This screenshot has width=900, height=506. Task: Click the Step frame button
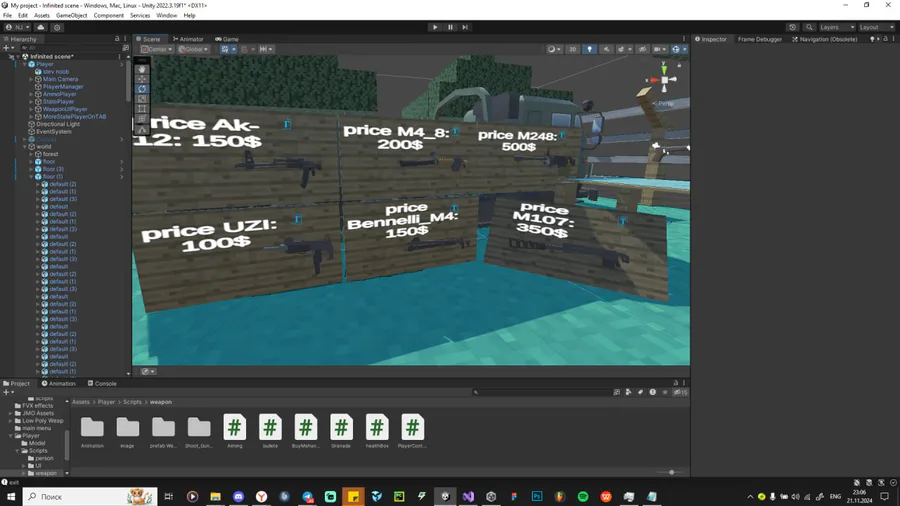(465, 27)
